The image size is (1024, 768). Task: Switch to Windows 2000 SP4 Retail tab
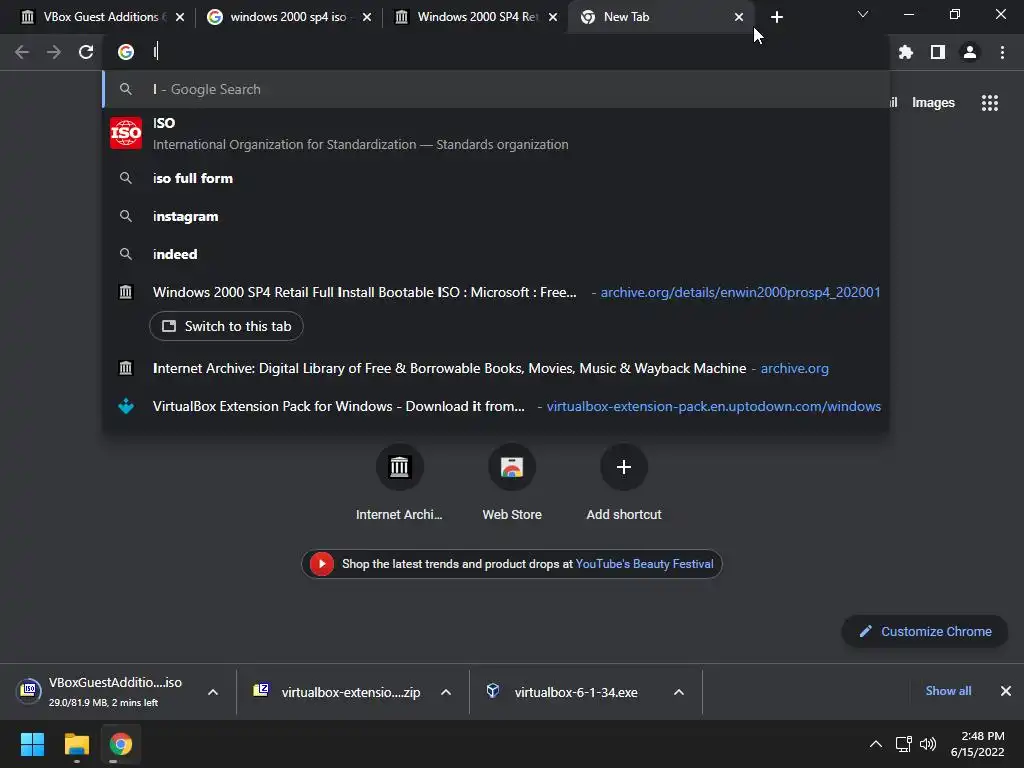coord(468,17)
